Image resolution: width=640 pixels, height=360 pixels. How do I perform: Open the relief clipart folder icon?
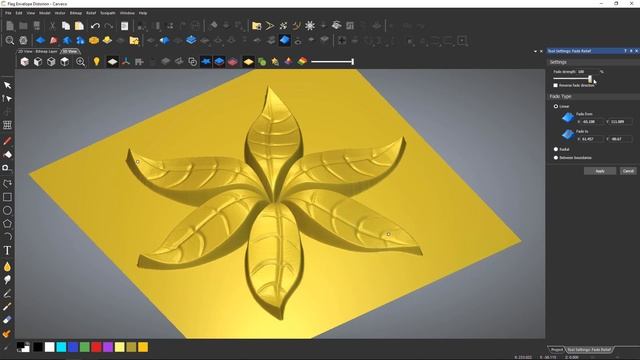click(134, 40)
